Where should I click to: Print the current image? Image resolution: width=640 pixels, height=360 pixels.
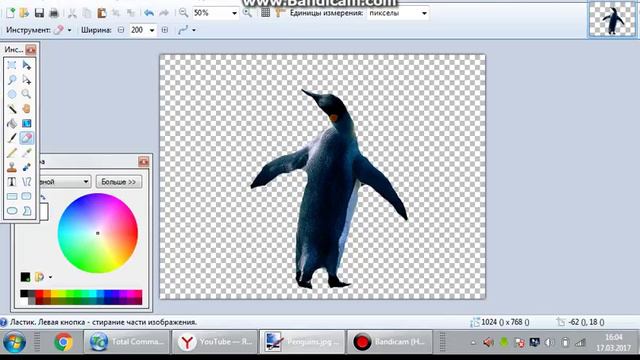coord(54,13)
